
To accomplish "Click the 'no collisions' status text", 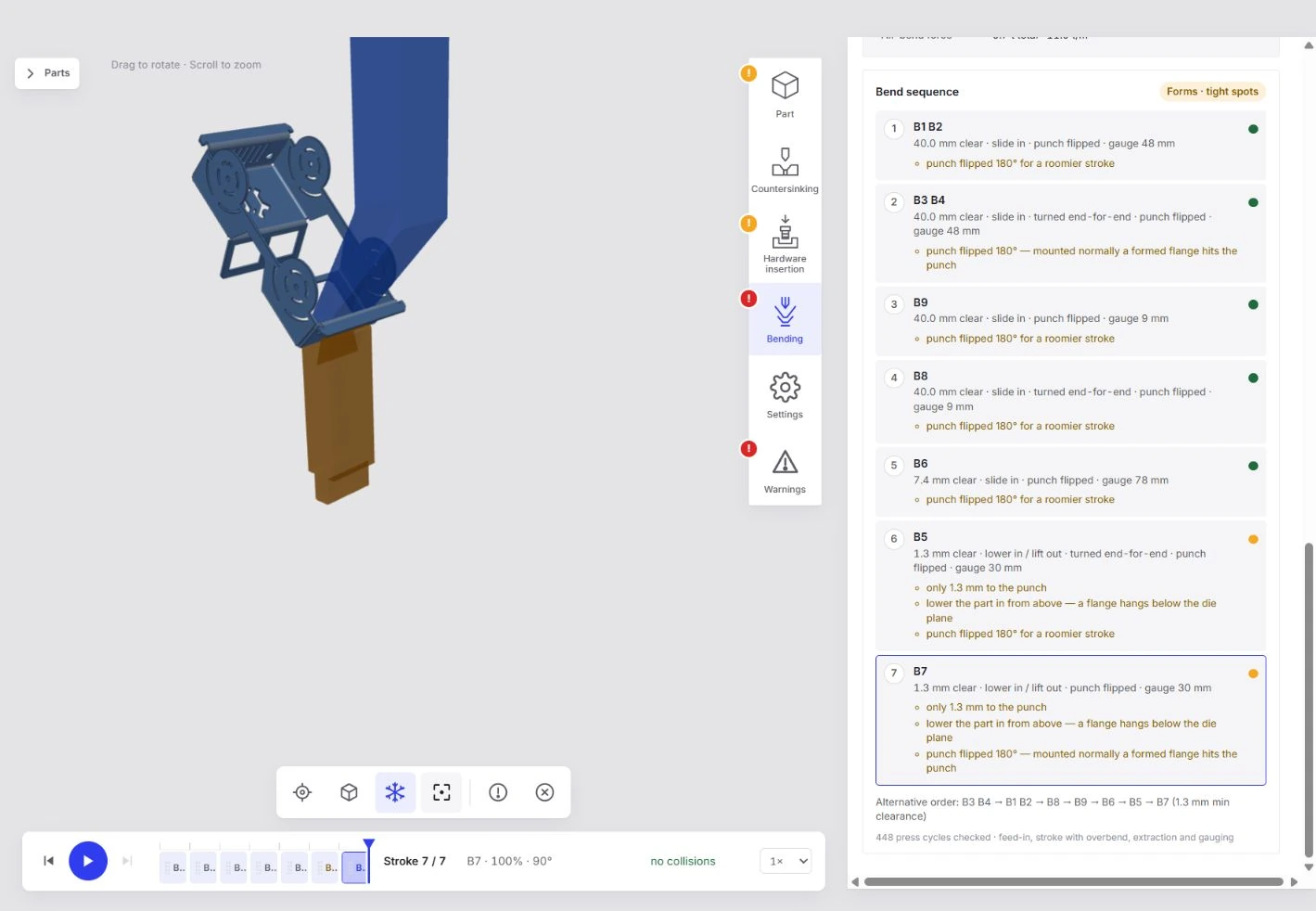I will [x=683, y=861].
